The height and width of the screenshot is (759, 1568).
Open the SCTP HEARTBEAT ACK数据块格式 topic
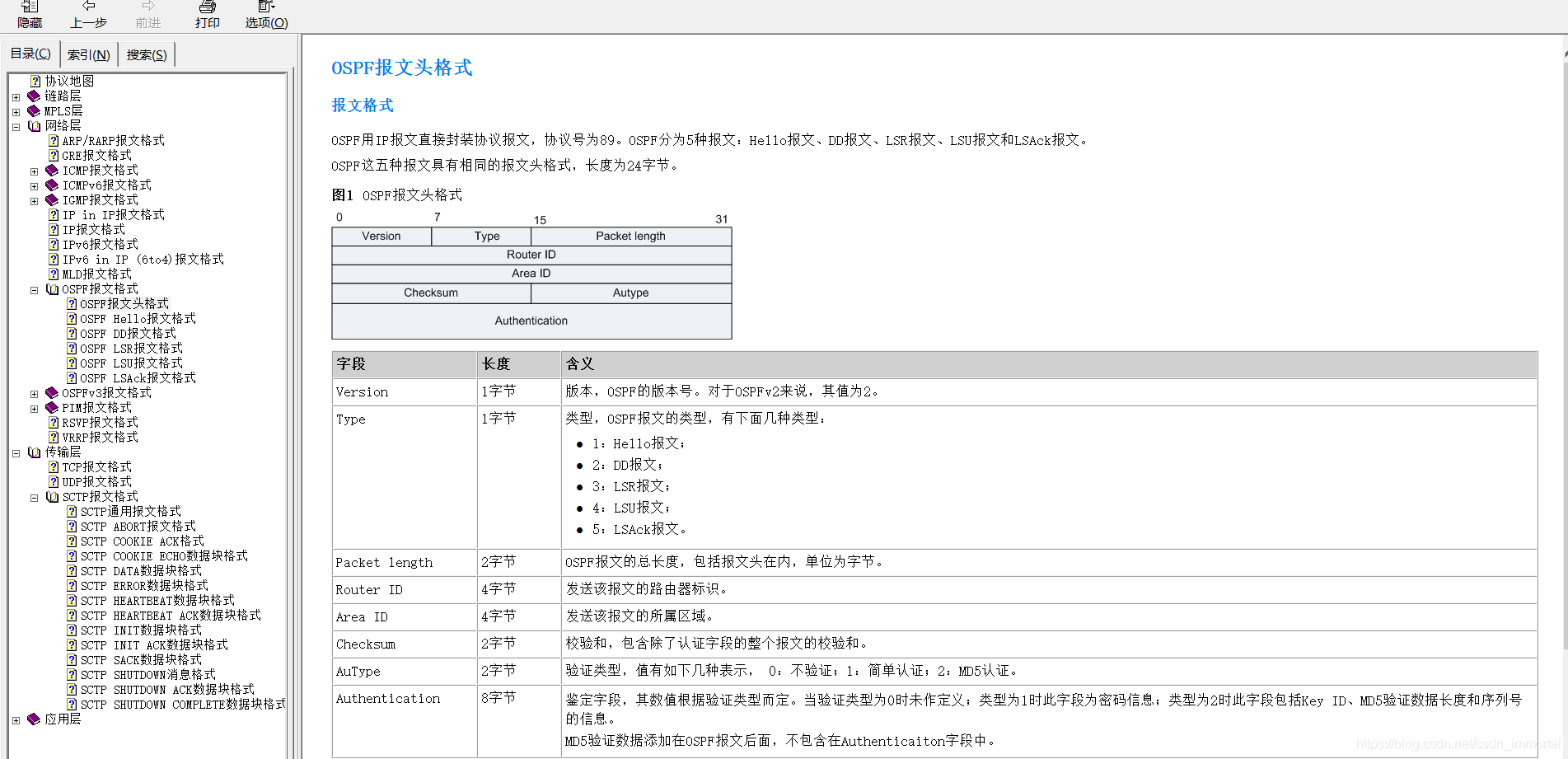coord(171,616)
